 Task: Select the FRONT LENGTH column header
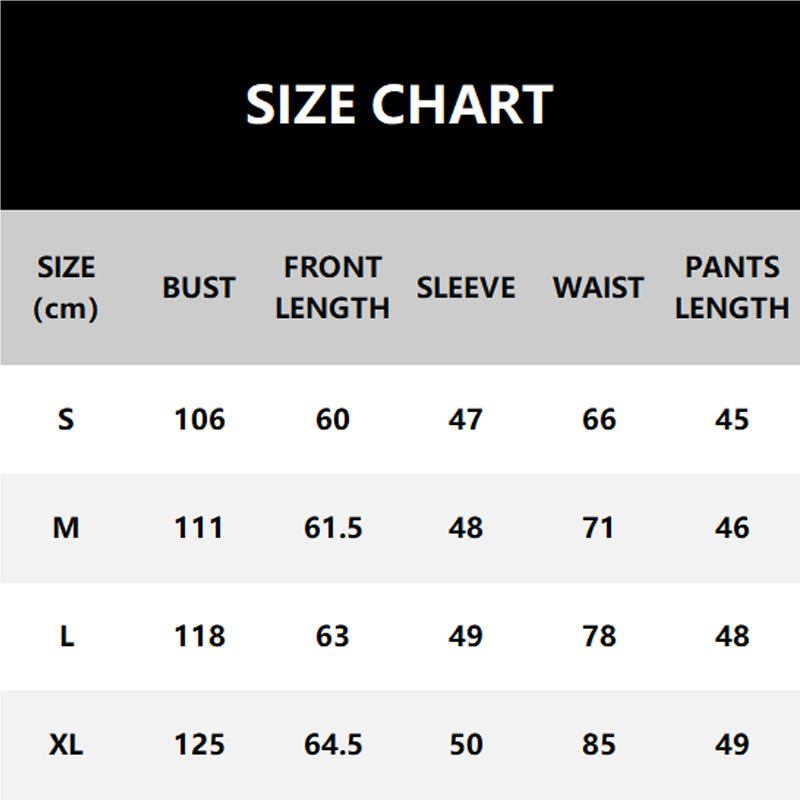(x=332, y=288)
